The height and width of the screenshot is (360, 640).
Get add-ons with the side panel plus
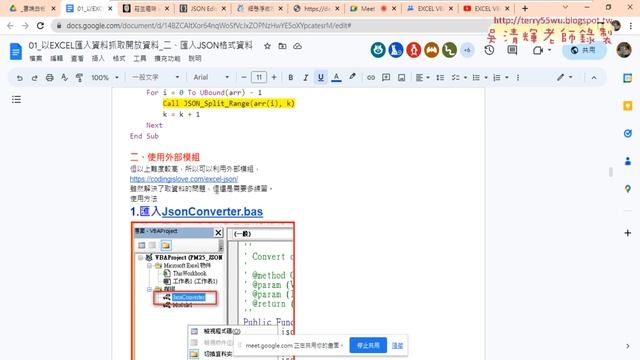pyautogui.click(x=628, y=233)
